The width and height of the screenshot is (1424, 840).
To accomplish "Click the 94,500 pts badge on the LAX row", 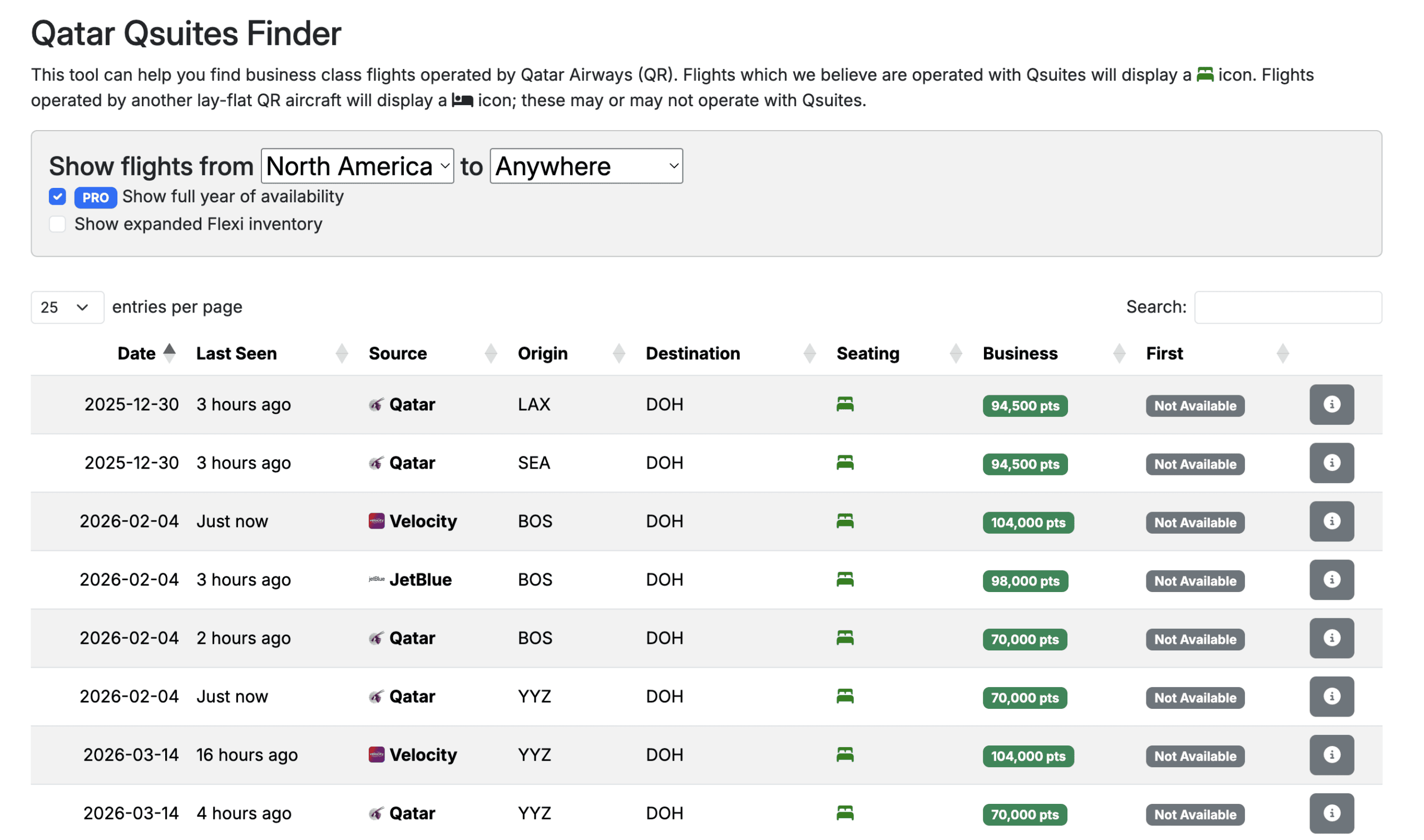I will tap(1025, 405).
